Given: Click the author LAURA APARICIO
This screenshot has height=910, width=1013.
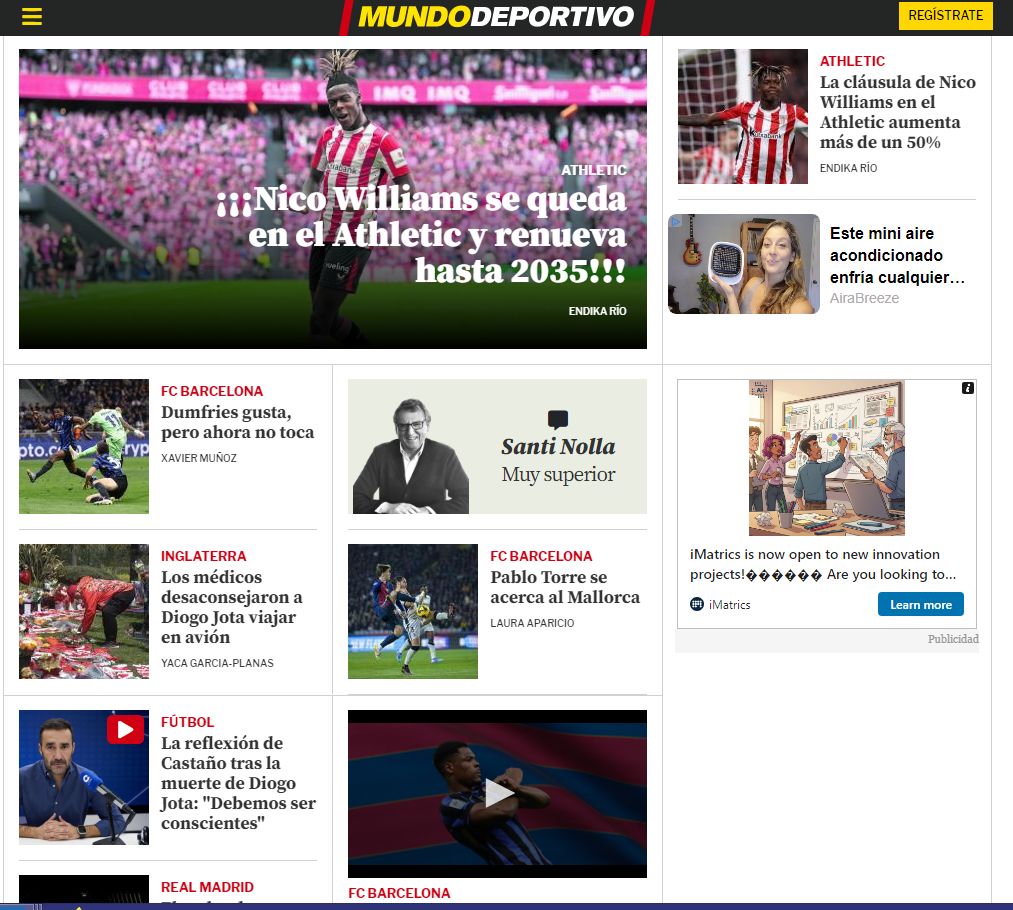Looking at the screenshot, I should coord(532,623).
